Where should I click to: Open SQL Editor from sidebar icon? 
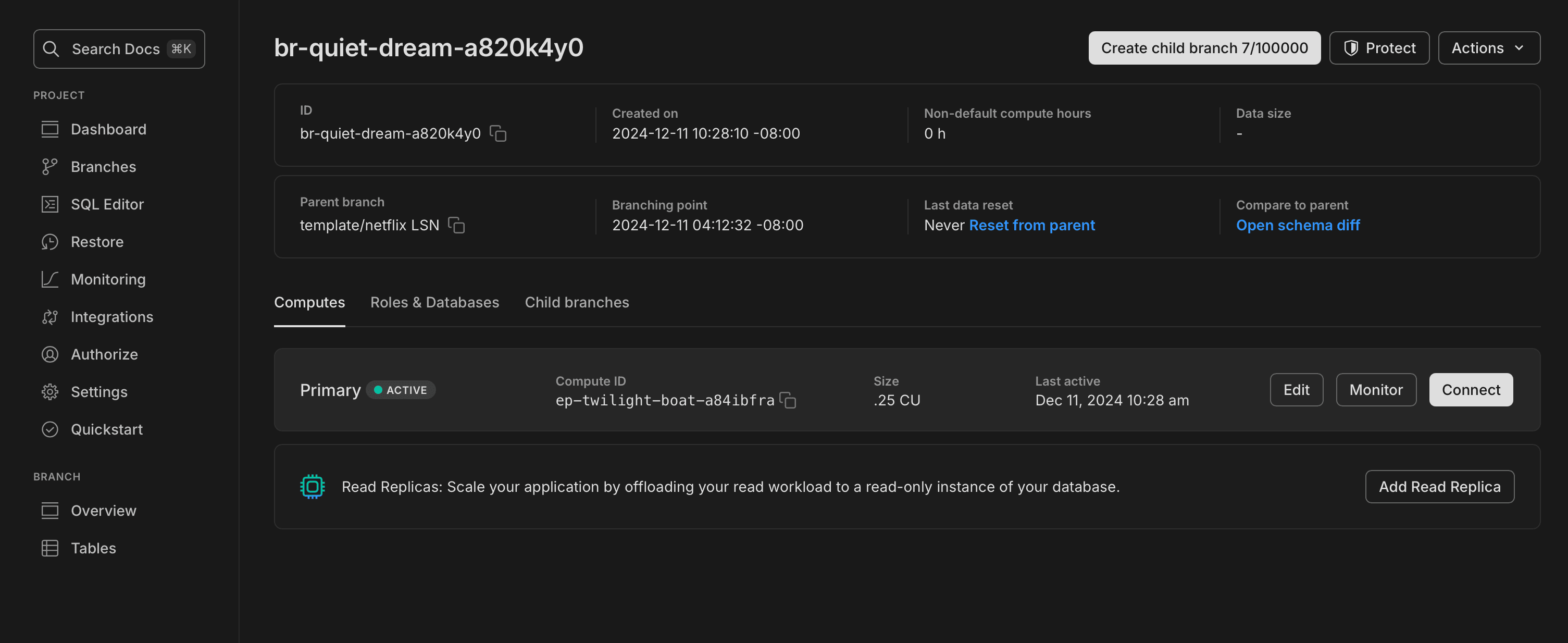[49, 205]
